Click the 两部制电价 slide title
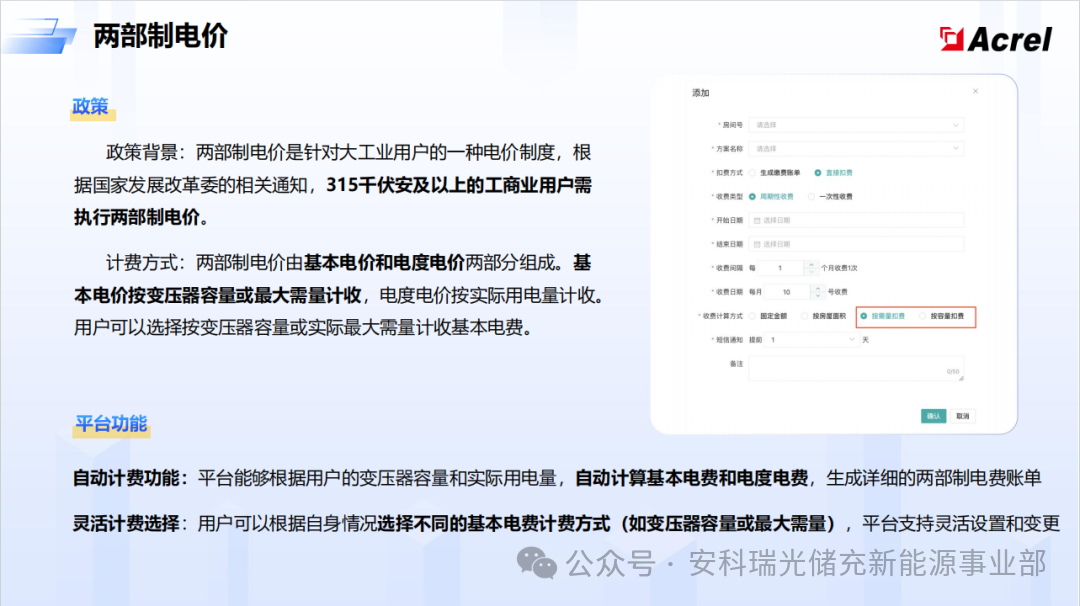This screenshot has width=1080, height=606. pos(160,36)
